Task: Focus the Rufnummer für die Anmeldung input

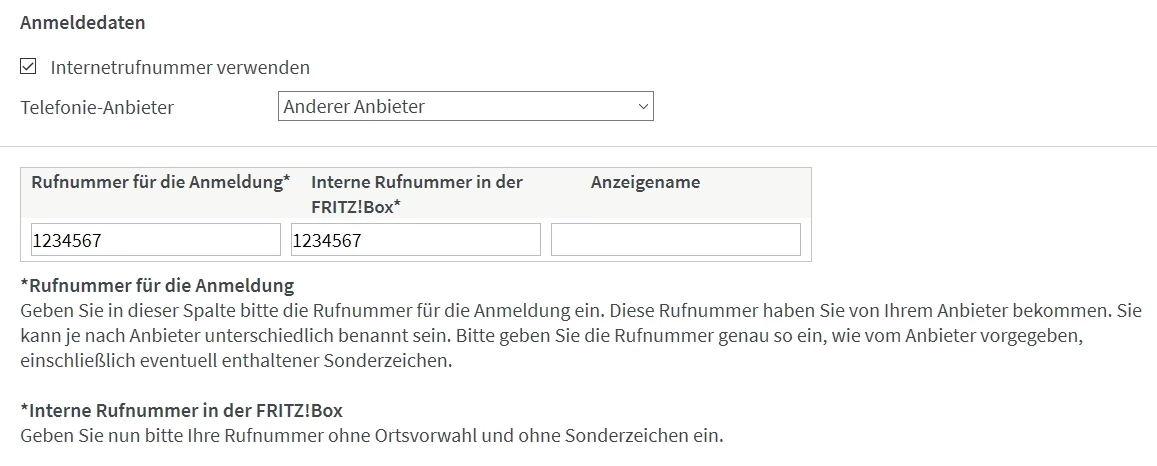Action: pos(156,240)
